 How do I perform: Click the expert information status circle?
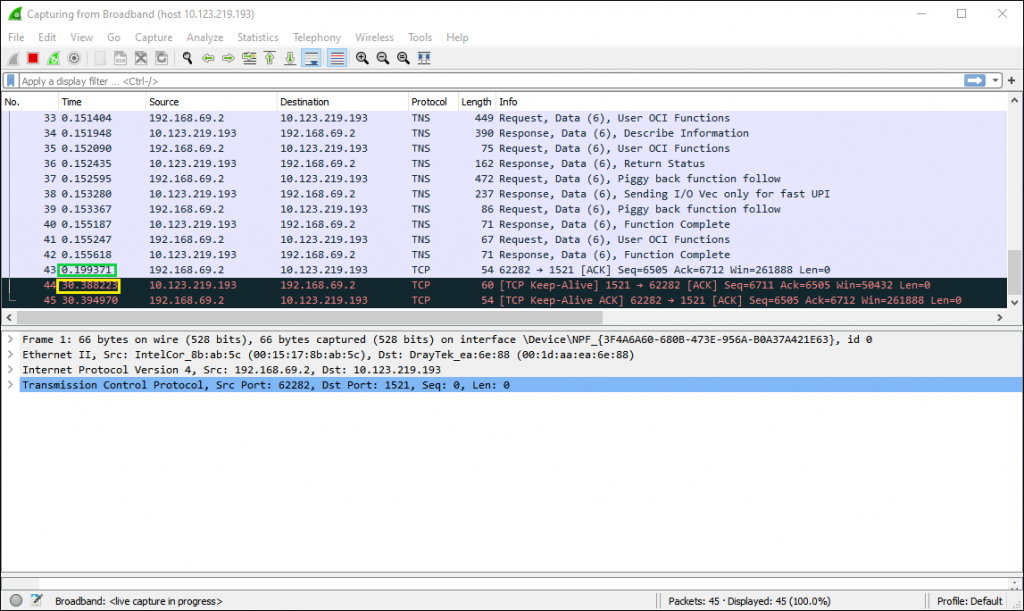15,600
